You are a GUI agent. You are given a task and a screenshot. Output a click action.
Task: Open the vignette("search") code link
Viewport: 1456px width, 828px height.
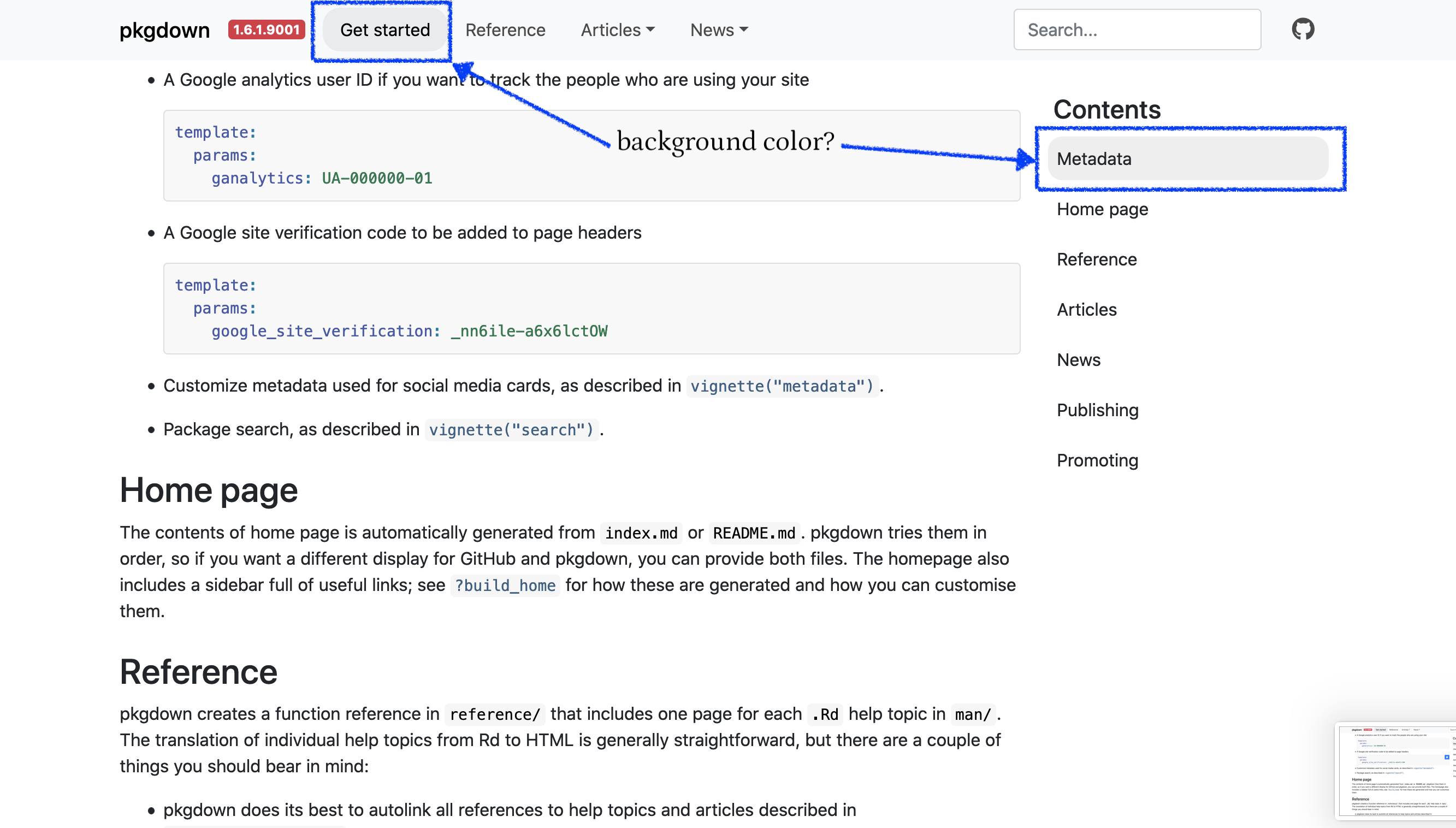pos(511,430)
